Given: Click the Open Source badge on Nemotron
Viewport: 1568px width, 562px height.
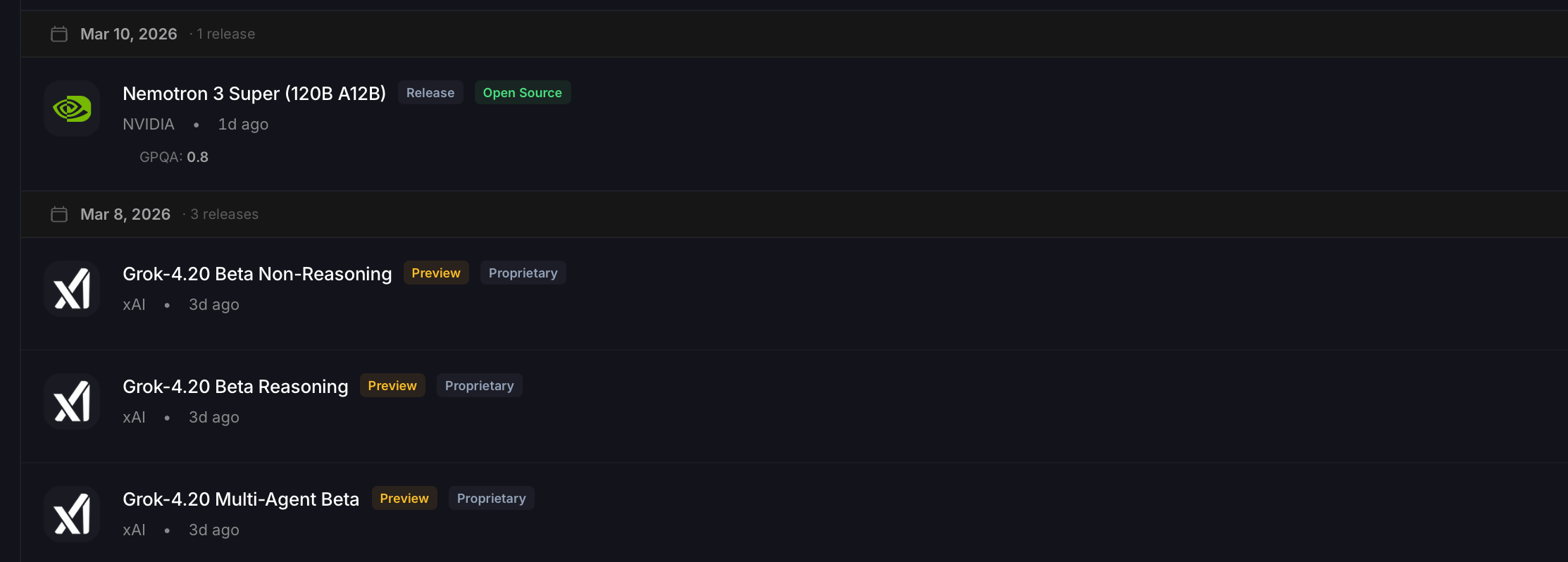Looking at the screenshot, I should pos(522,93).
